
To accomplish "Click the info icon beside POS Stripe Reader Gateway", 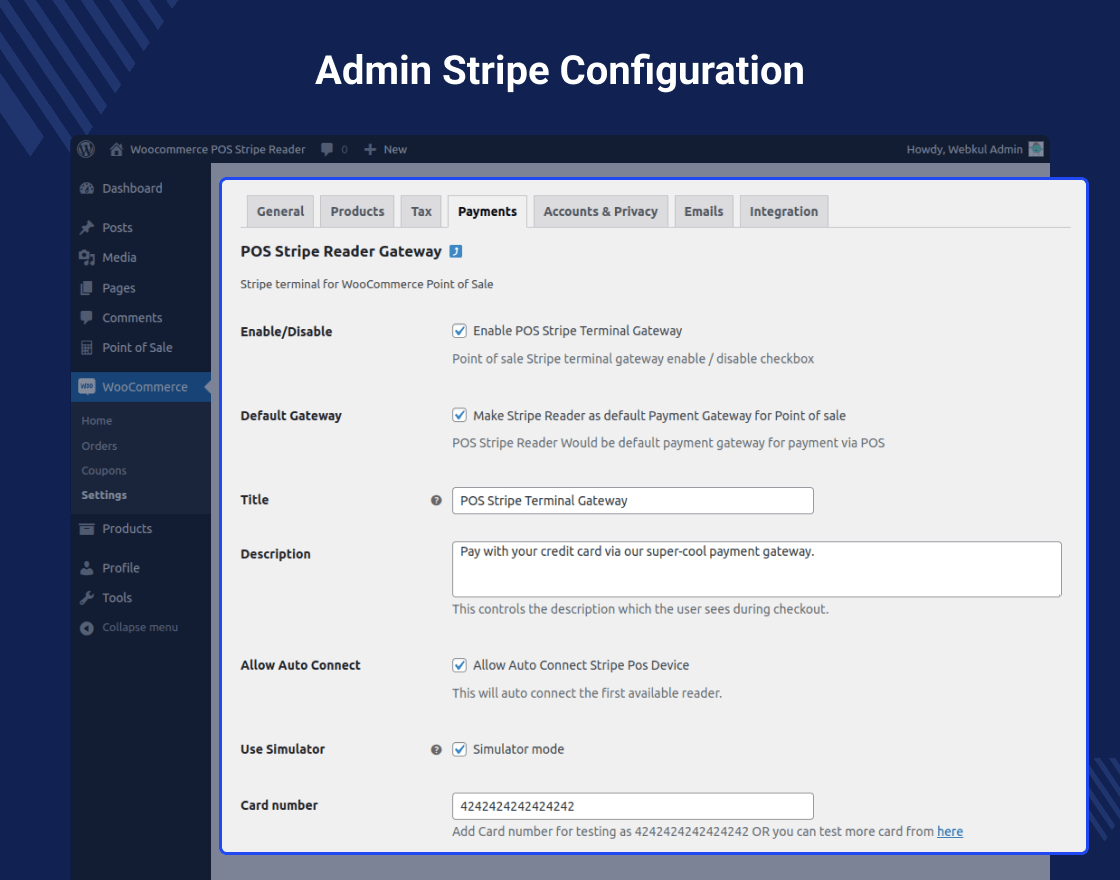I will pos(456,251).
